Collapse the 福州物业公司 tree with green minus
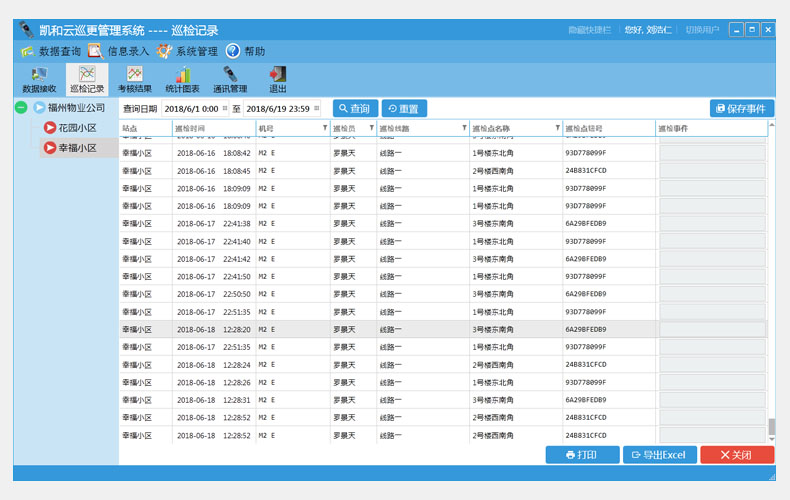 coord(21,107)
